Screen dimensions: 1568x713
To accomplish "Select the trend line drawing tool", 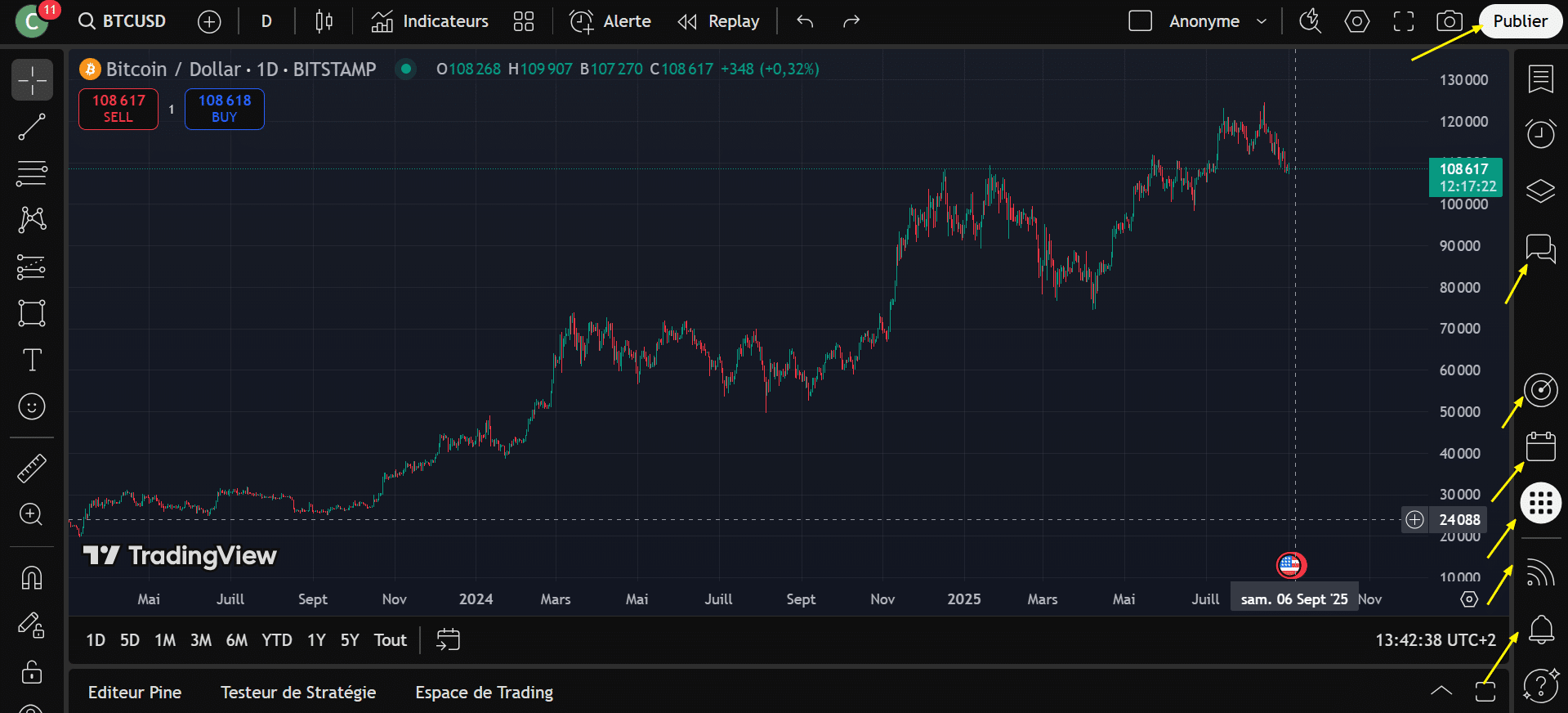I will 32,127.
